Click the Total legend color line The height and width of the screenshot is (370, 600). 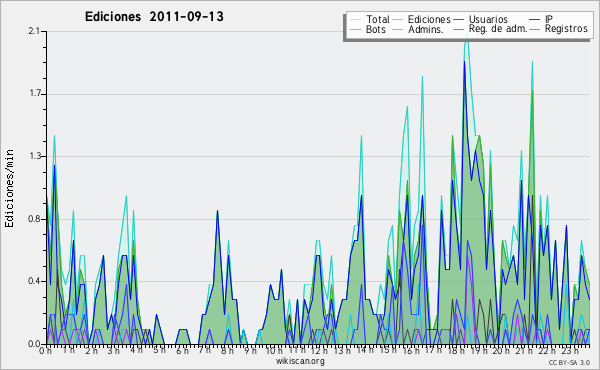pos(355,20)
